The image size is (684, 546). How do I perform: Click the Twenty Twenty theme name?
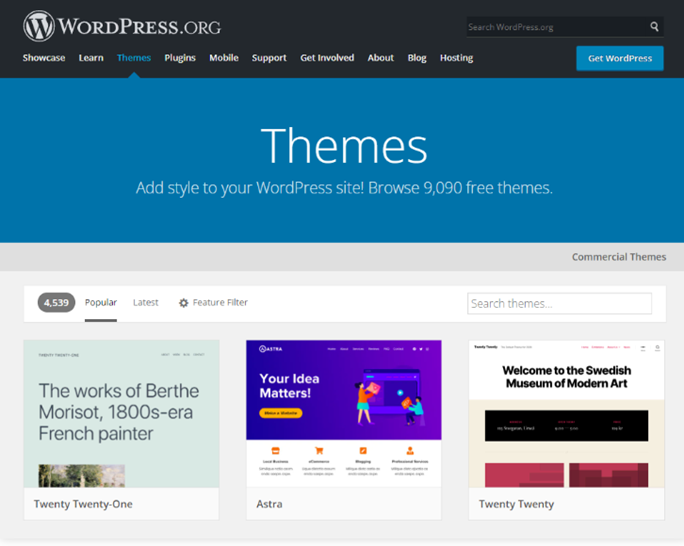[516, 504]
